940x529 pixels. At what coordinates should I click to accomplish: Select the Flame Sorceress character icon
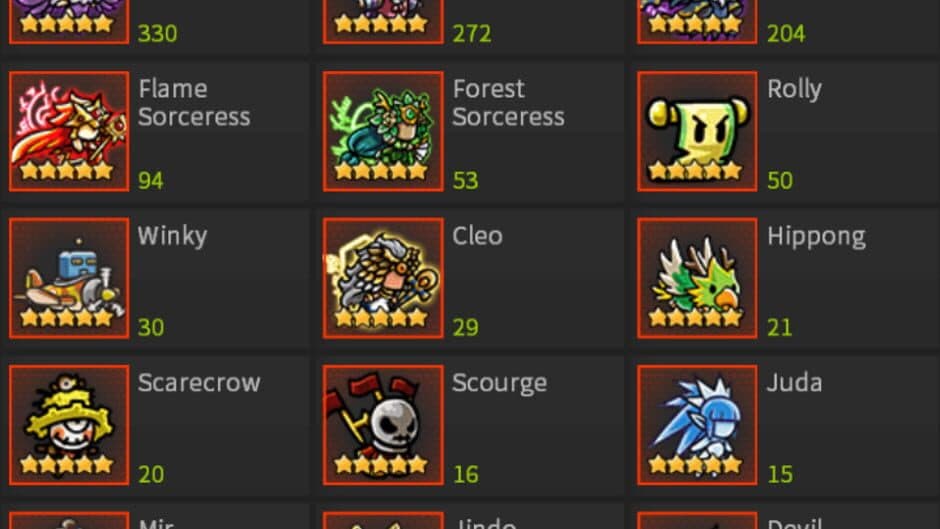tap(69, 131)
